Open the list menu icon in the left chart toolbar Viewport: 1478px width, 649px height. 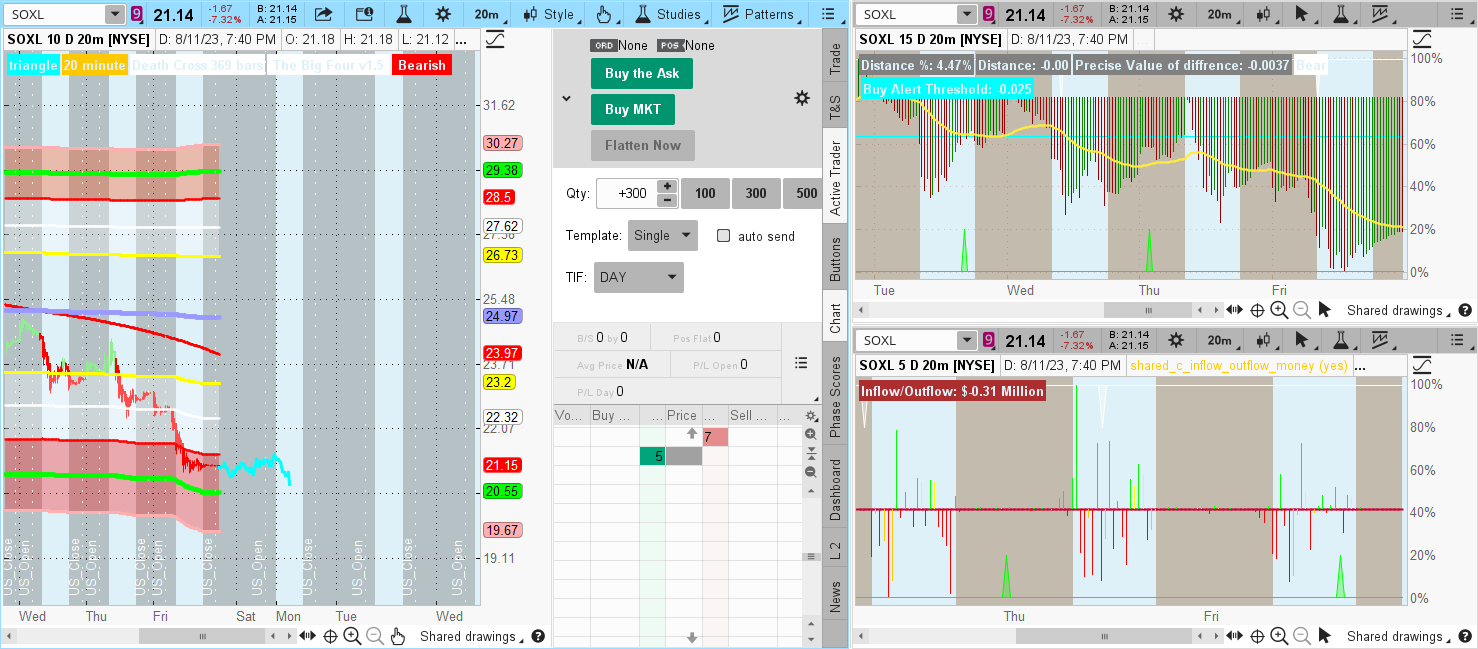point(827,14)
